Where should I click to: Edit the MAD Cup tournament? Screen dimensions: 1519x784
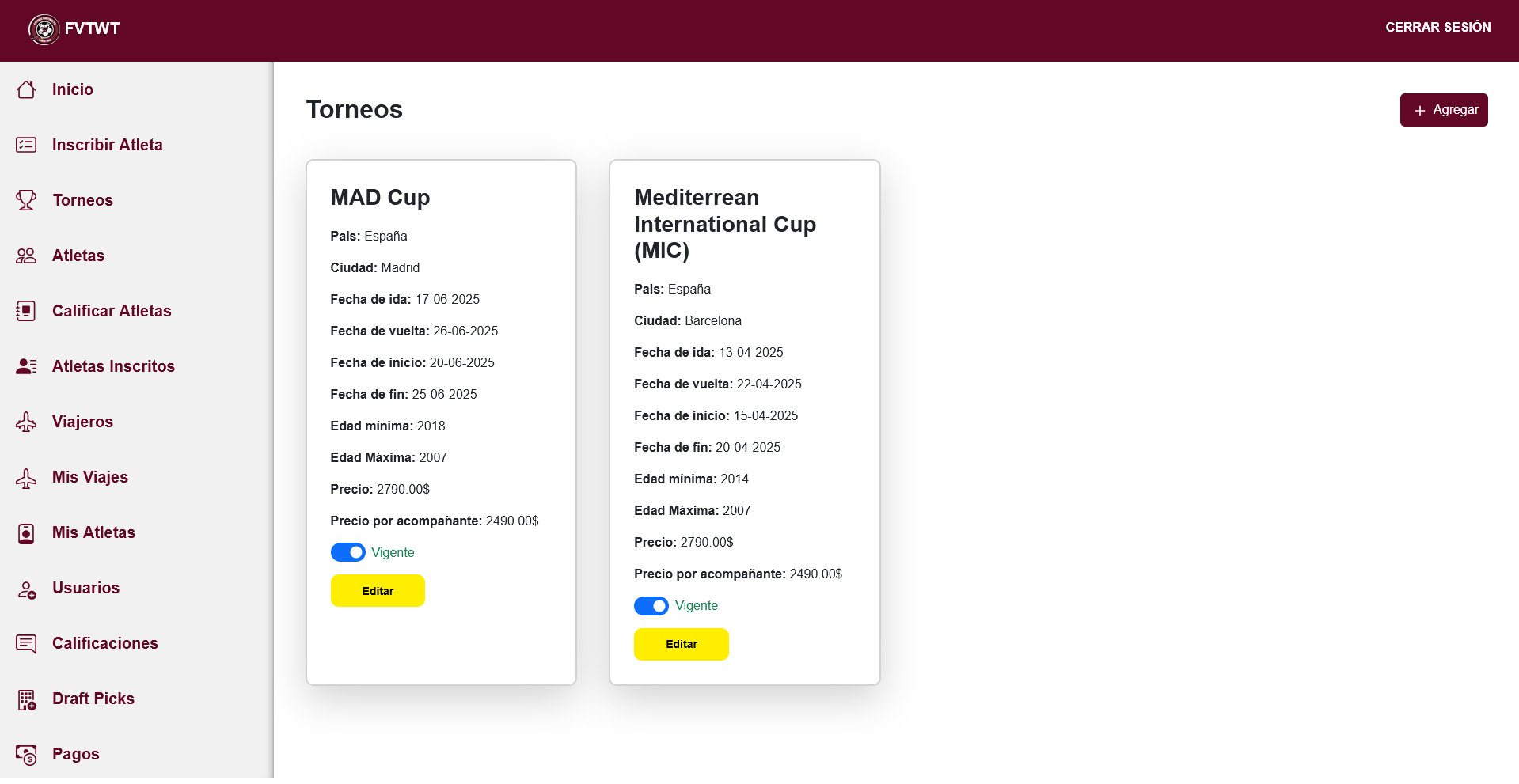pos(378,591)
